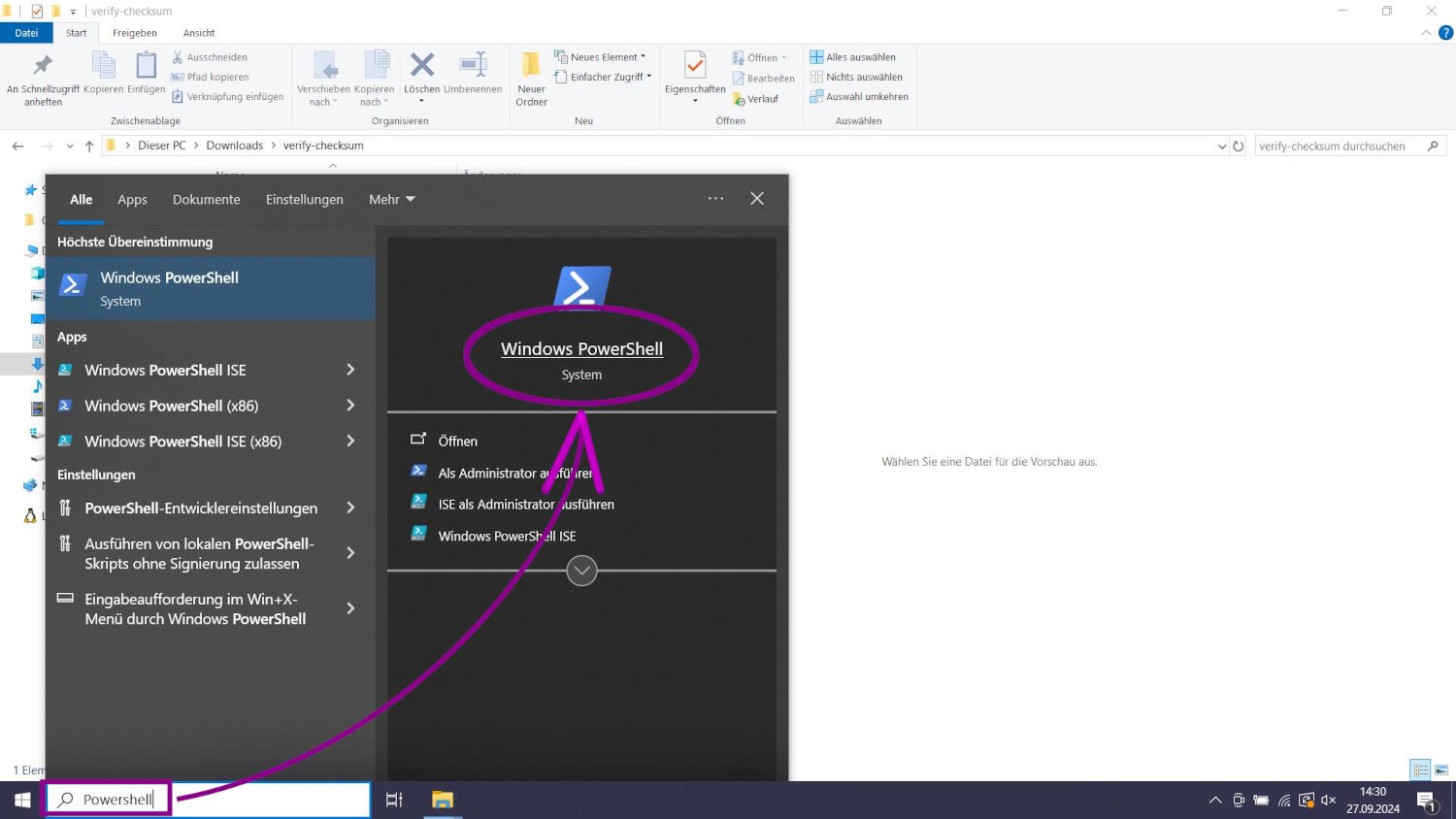
Task: Refresh the verify-checksum folder view
Action: pos(1239,146)
